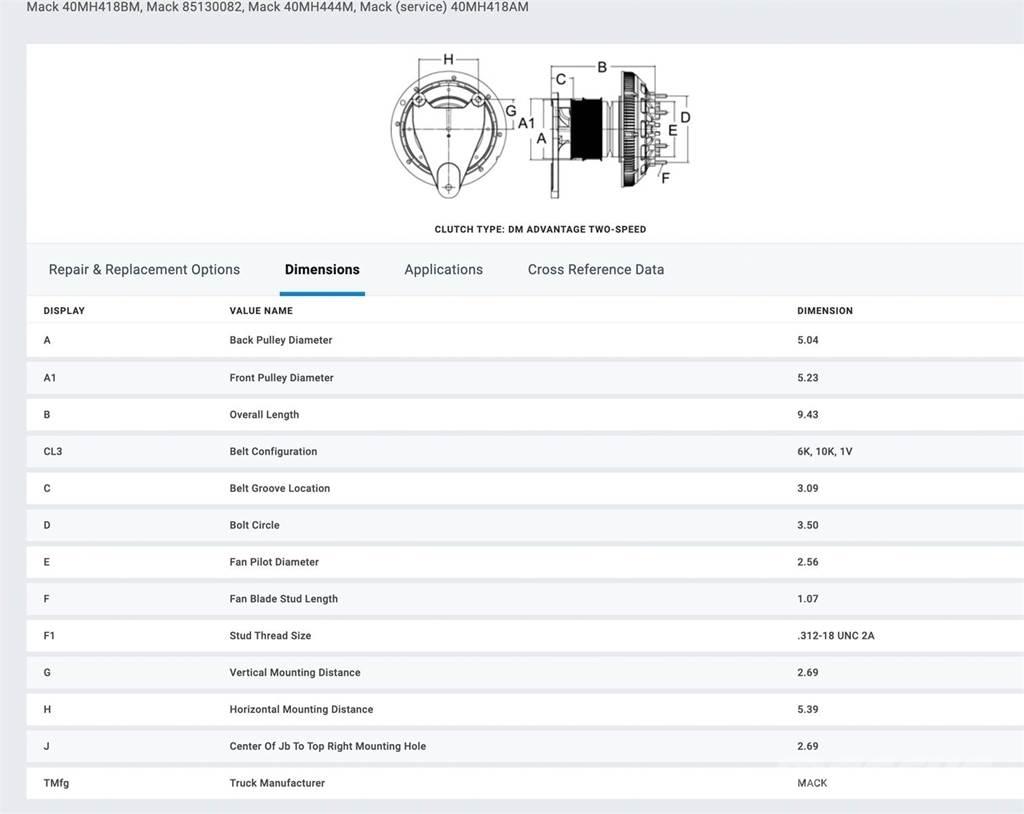
Task: Click the Truck Manufacturer value MACK
Action: coord(812,784)
